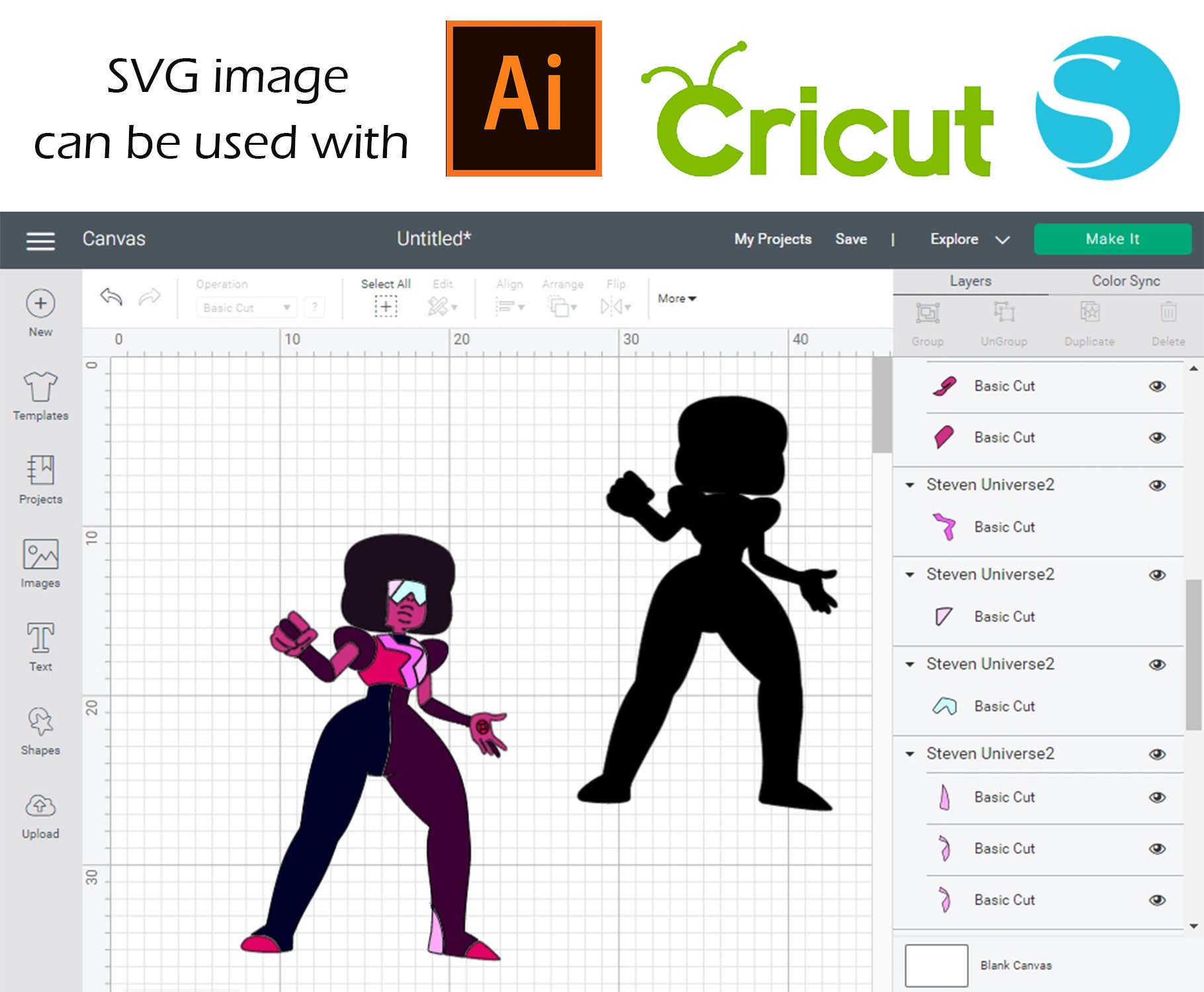Hide the second Basic Cut layer with magenta shape
Screen dimensions: 1204x992
[1157, 438]
